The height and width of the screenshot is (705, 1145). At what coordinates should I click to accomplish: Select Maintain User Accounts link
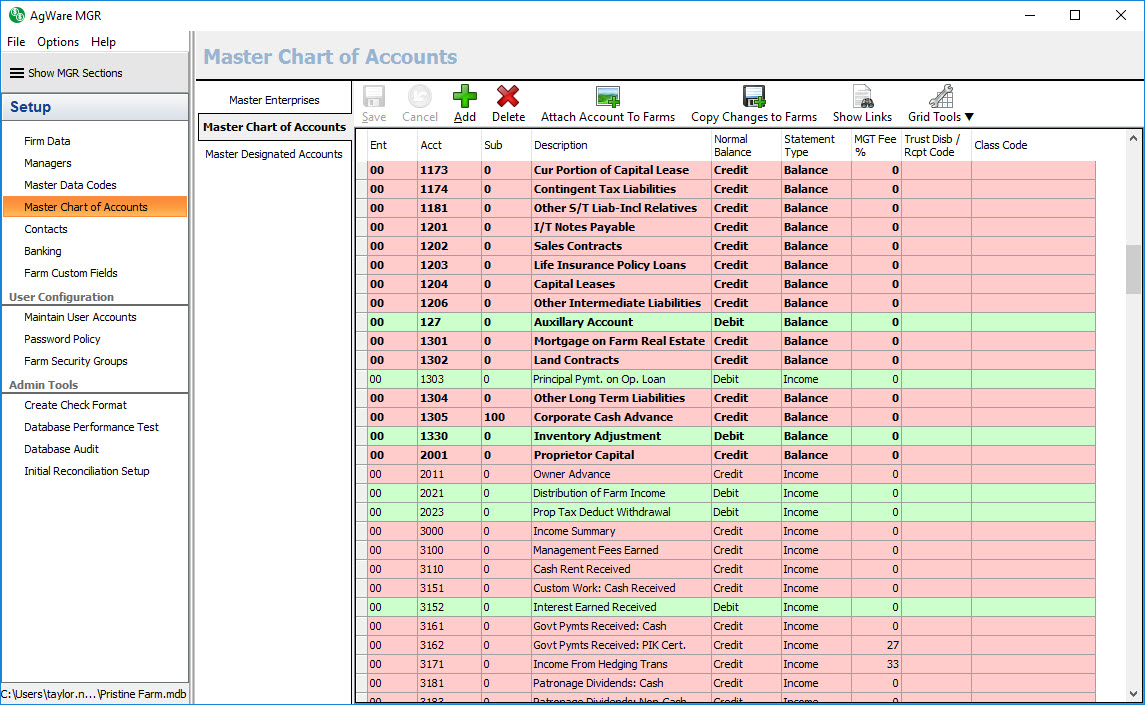pos(80,317)
